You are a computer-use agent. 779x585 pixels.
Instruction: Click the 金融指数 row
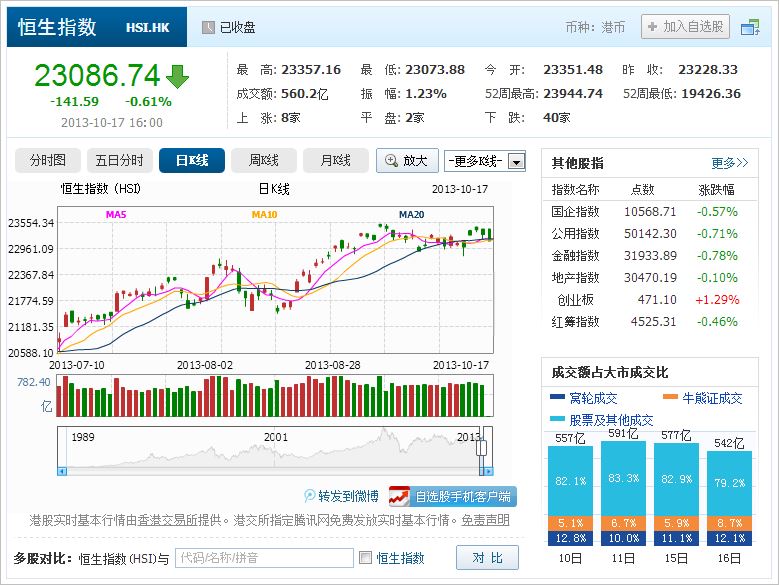[650, 255]
